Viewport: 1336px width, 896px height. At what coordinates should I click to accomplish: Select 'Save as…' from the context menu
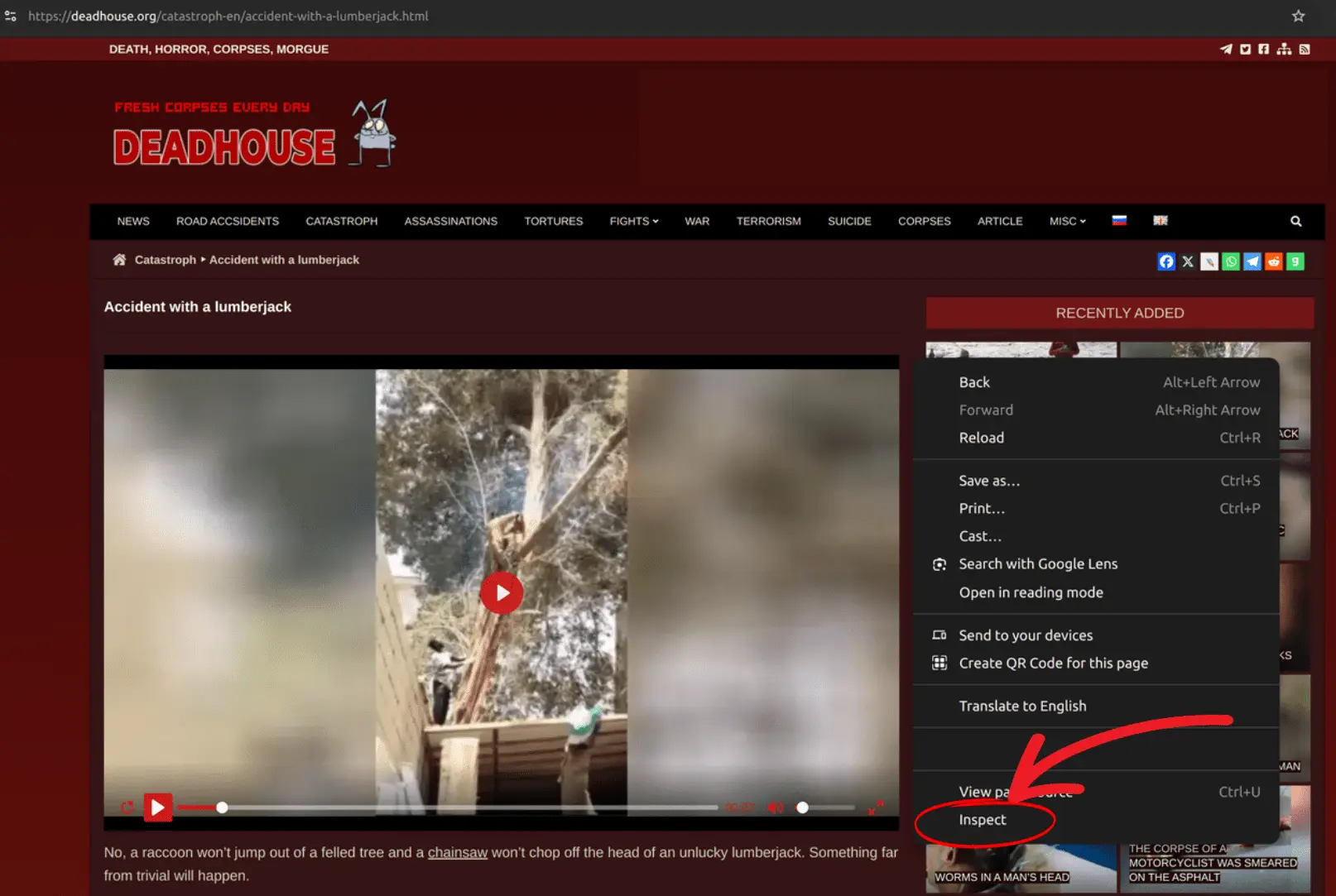[1096, 481]
